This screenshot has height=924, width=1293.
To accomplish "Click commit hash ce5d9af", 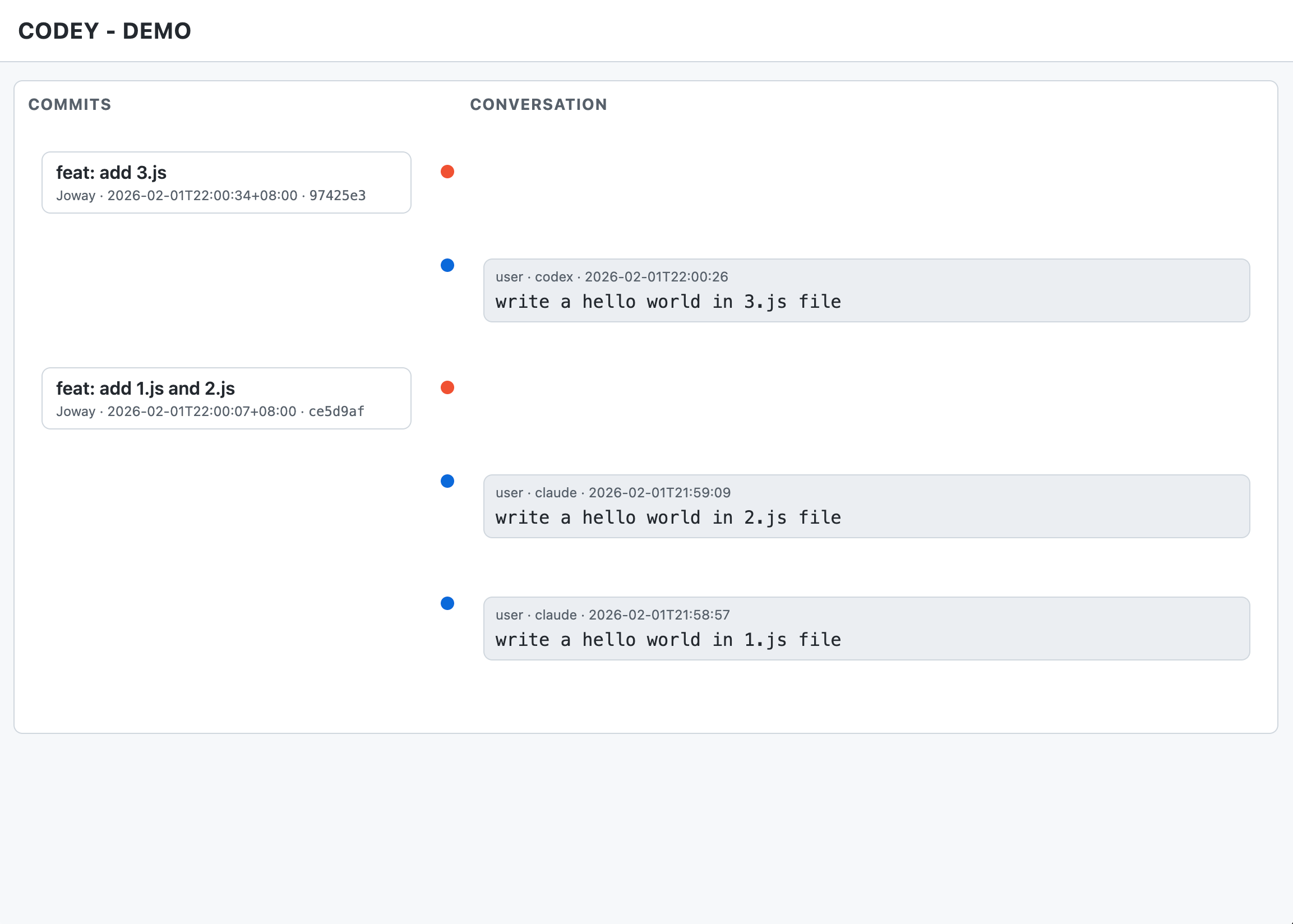I will click(x=336, y=412).
